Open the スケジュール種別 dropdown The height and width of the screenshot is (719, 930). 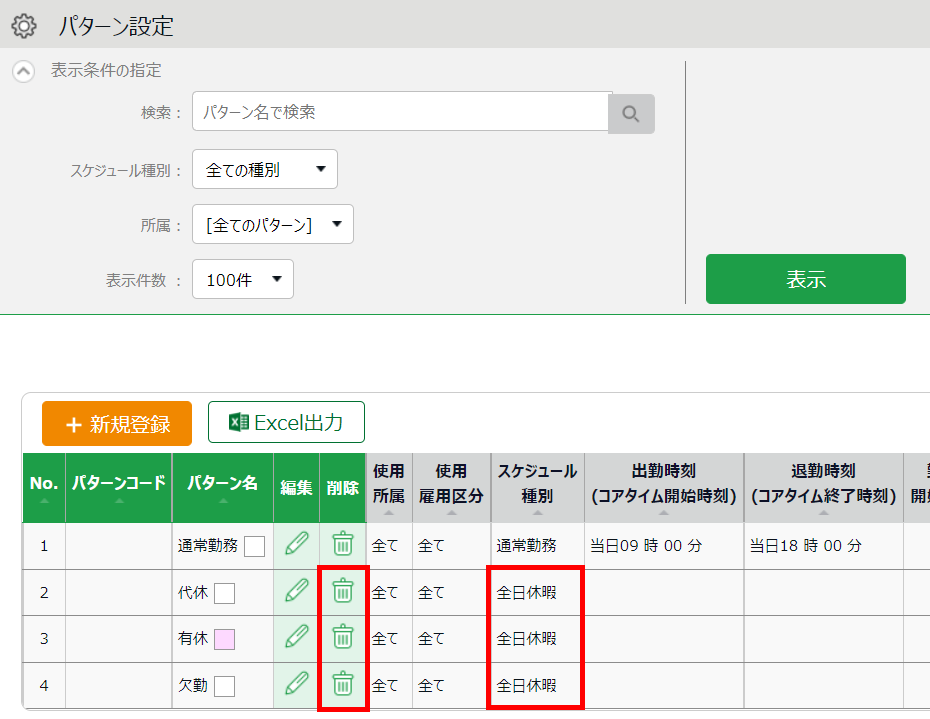pos(265,170)
